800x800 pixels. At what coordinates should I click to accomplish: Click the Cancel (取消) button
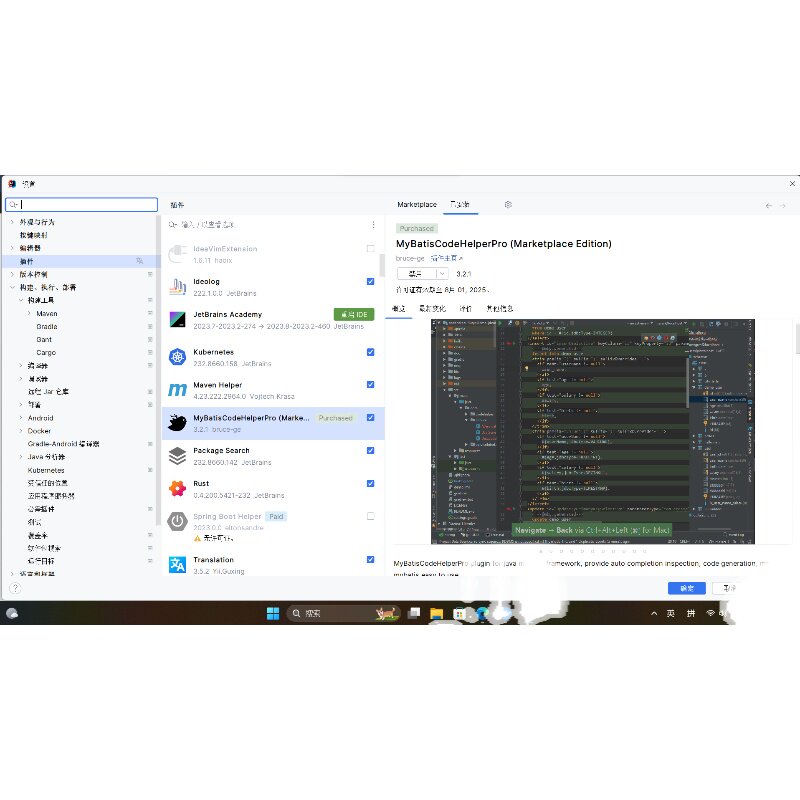click(729, 588)
